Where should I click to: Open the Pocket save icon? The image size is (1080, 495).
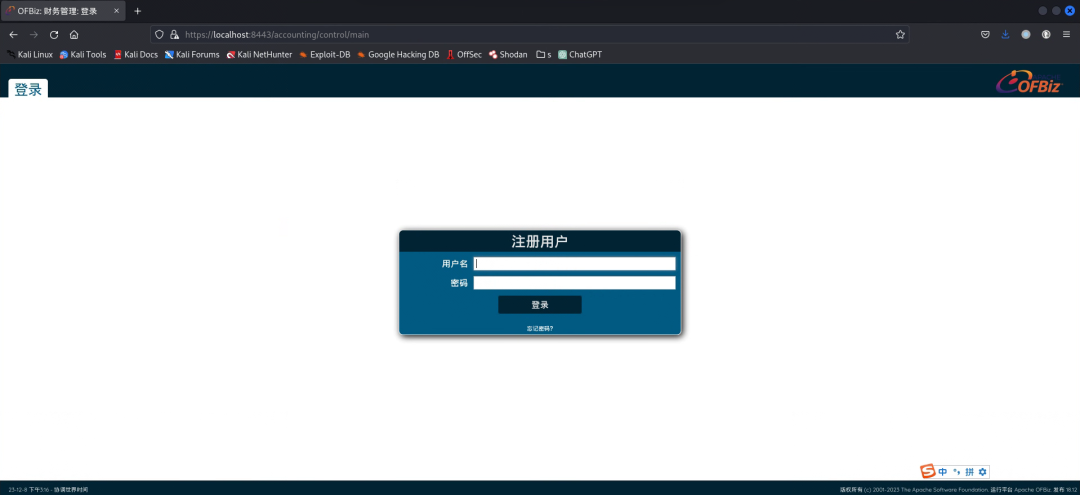pyautogui.click(x=985, y=34)
